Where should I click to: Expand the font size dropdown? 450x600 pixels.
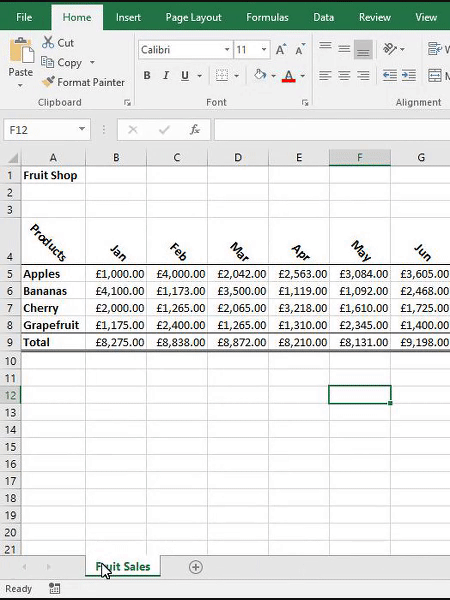(264, 50)
